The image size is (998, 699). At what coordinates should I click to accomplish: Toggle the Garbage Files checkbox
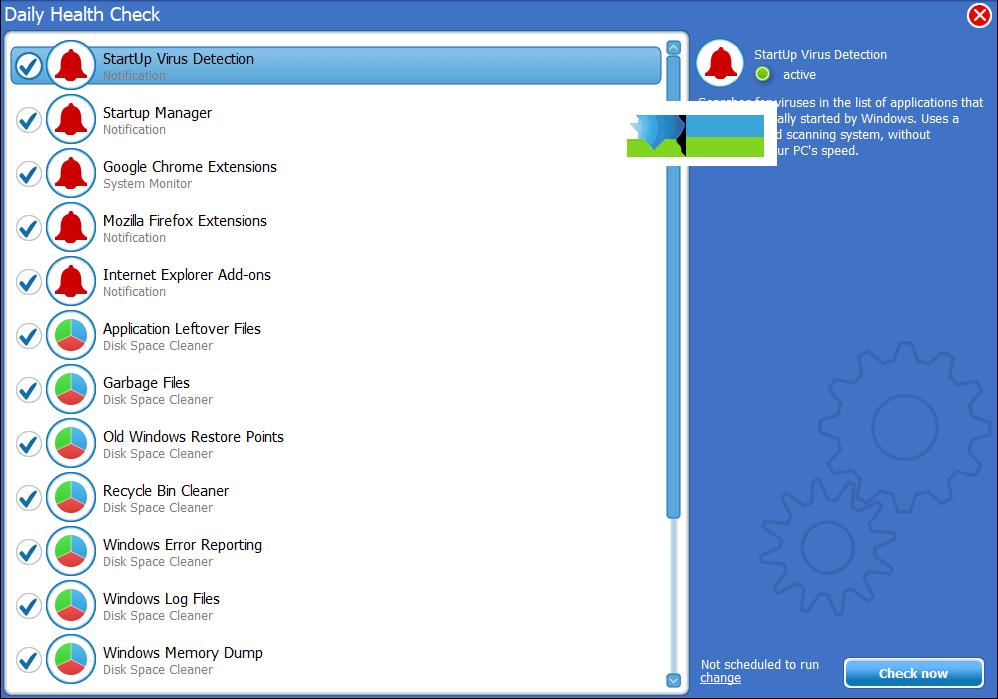(29, 390)
